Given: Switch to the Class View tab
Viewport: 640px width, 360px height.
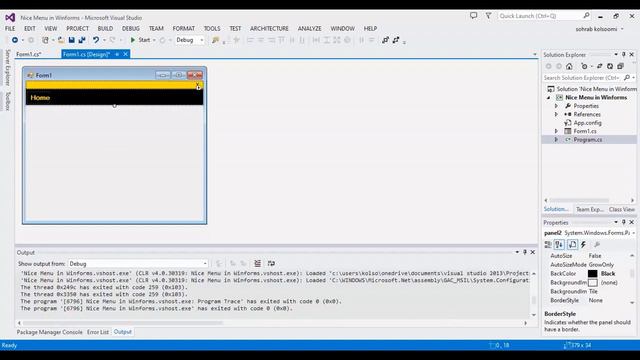Looking at the screenshot, I should click(x=622, y=209).
